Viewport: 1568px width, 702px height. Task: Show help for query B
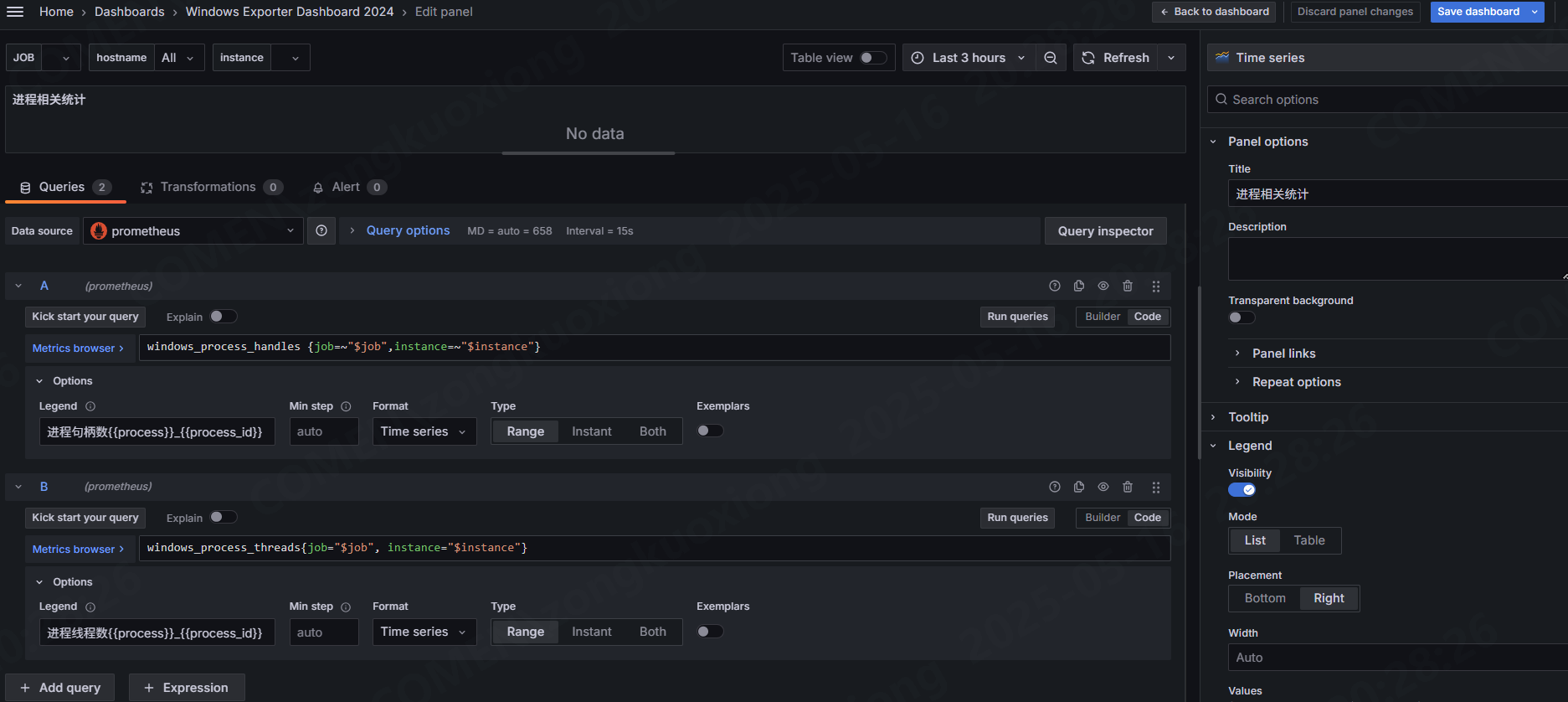(1055, 487)
